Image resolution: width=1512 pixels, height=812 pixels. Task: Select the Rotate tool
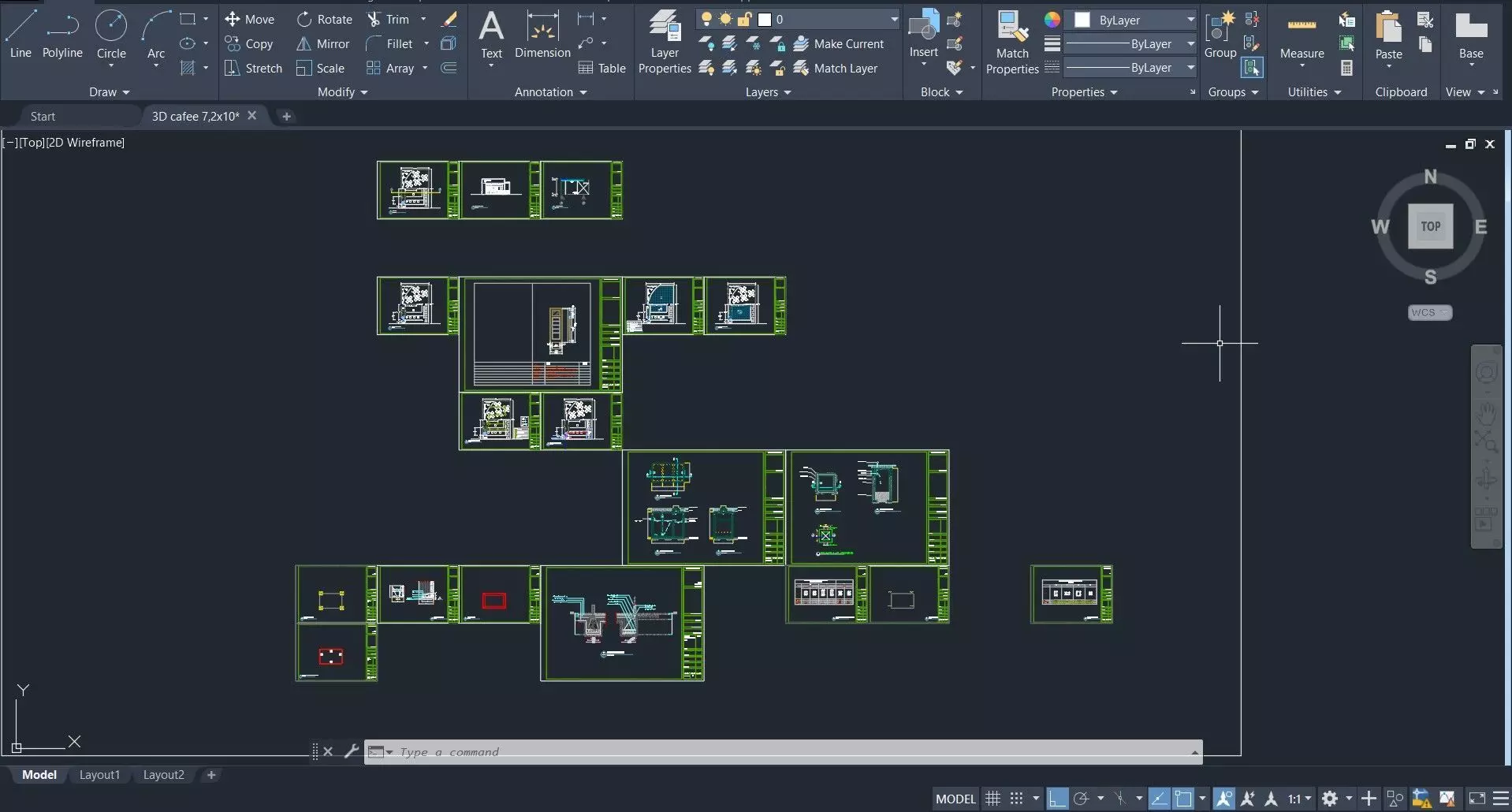coord(324,19)
